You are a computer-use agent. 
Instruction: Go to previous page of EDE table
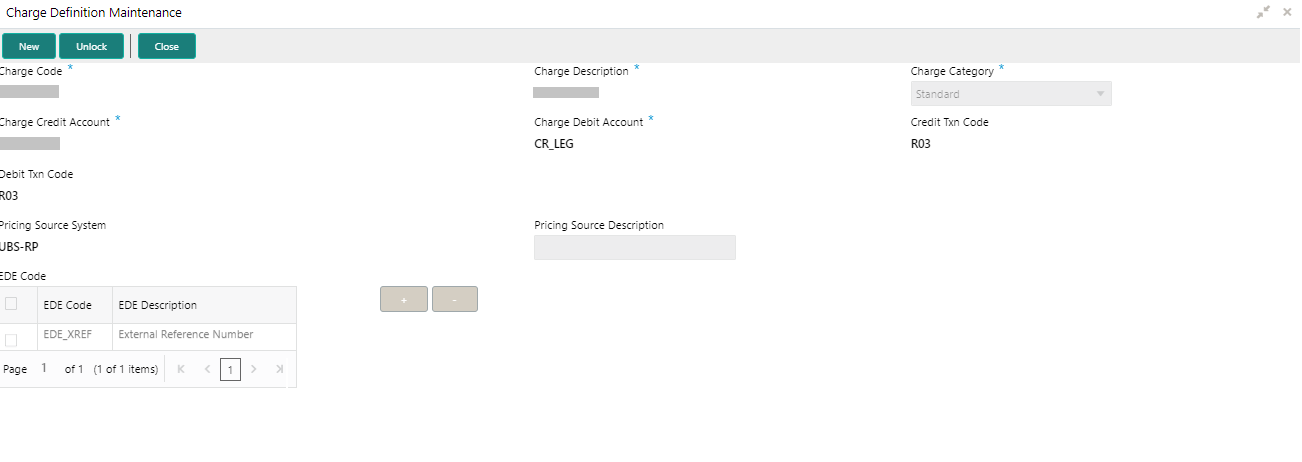coord(207,369)
